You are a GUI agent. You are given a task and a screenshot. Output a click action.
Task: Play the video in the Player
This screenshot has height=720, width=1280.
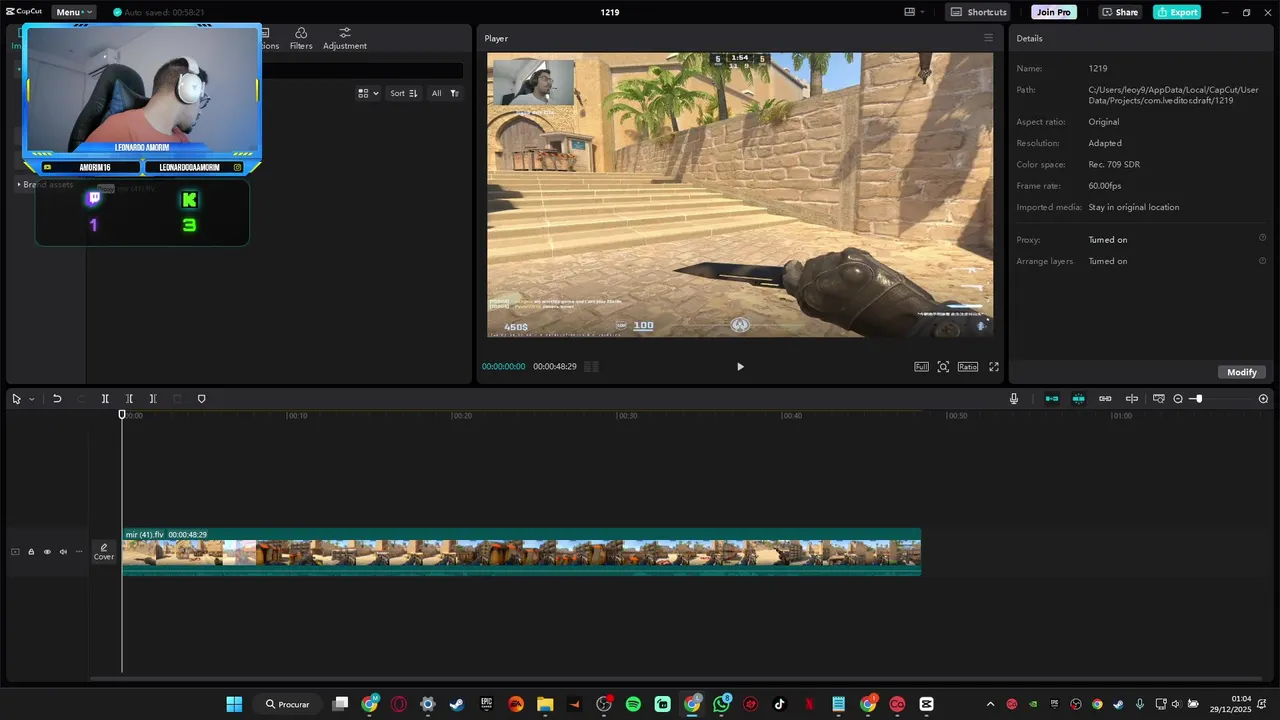pyautogui.click(x=740, y=367)
